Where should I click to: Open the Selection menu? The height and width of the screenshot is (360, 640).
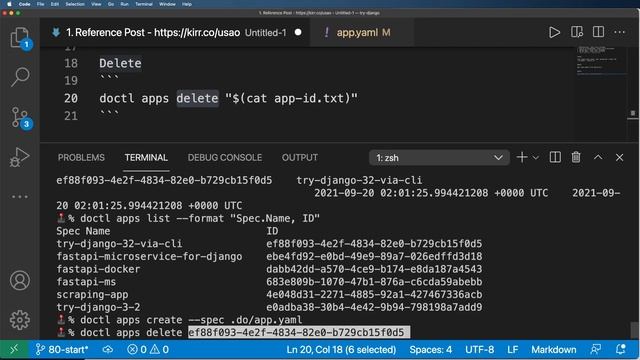[75, 4]
